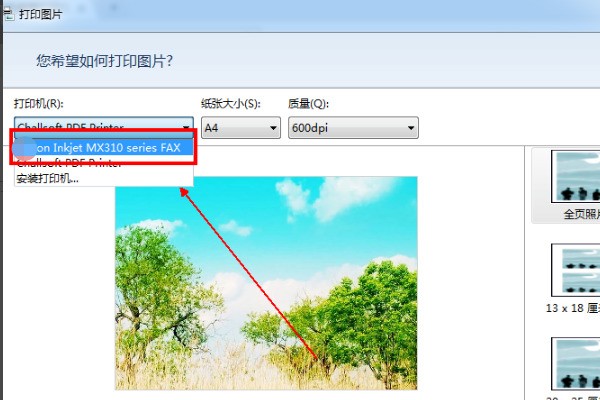Select the 全页照片 layout thumbnail
Image resolution: width=600 pixels, height=400 pixels.
pos(576,176)
